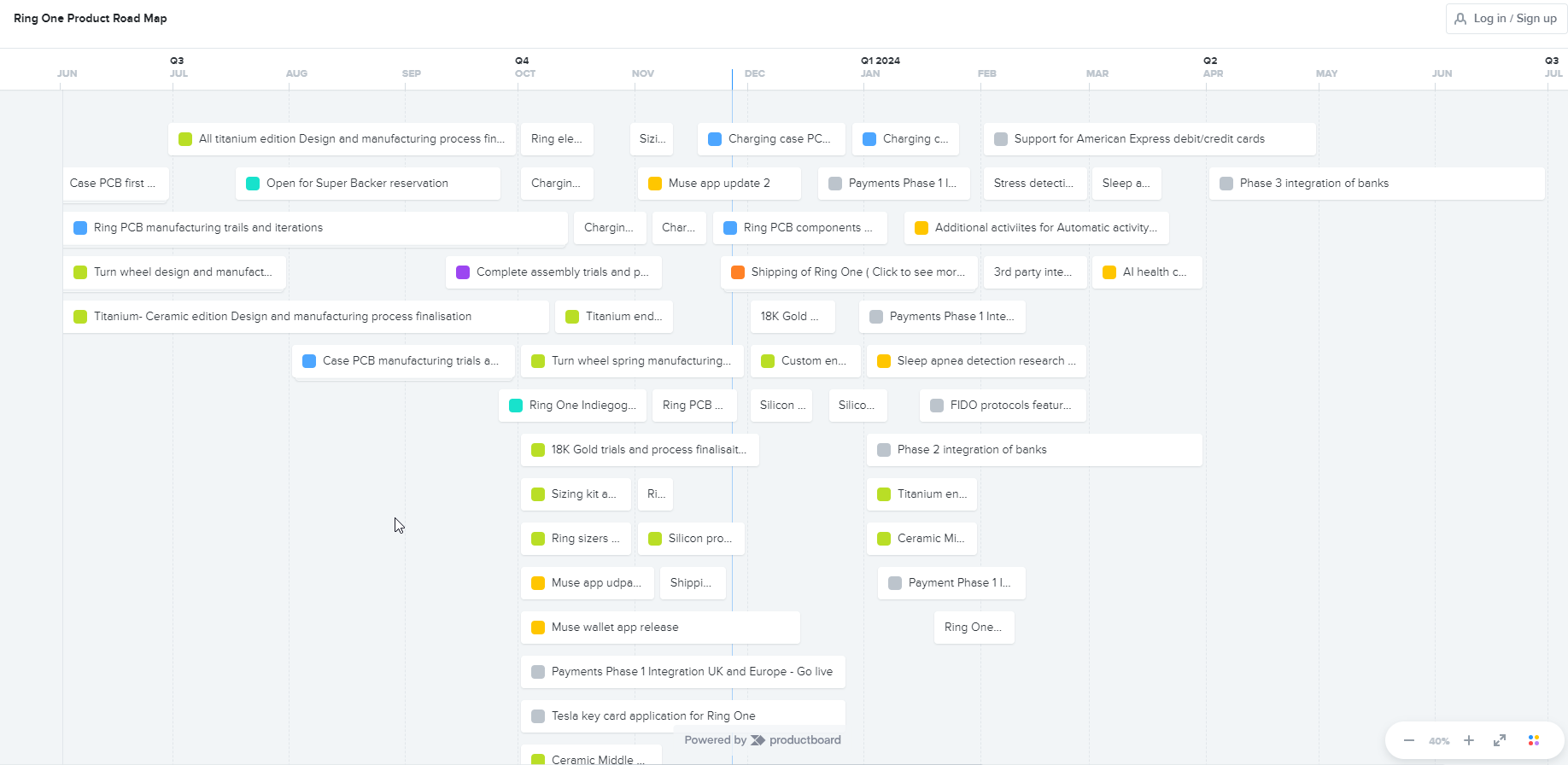Open the 18K Gold trials and process card
The width and height of the screenshot is (1568, 765).
(x=640, y=450)
